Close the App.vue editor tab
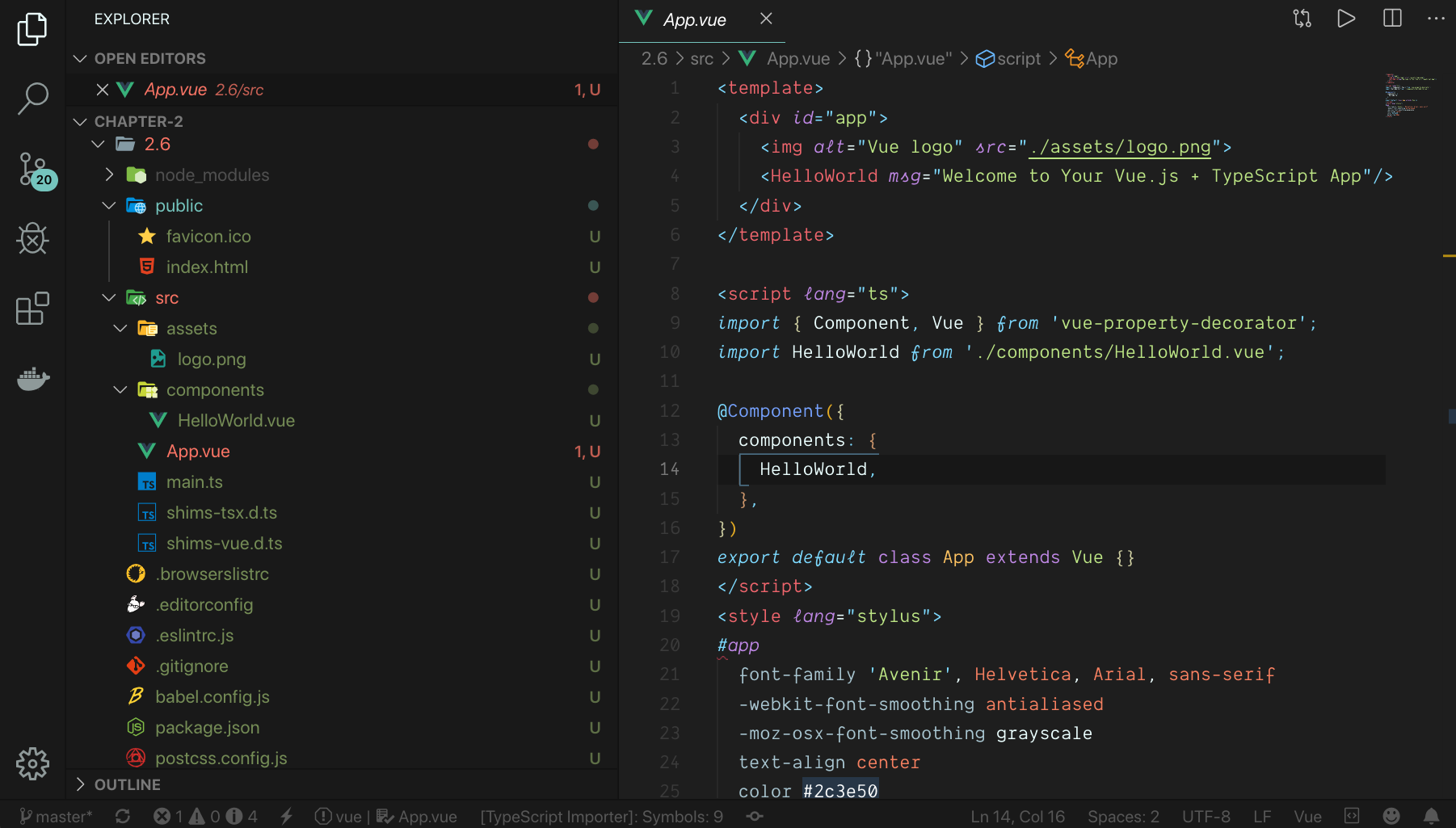This screenshot has height=828, width=1456. point(766,19)
